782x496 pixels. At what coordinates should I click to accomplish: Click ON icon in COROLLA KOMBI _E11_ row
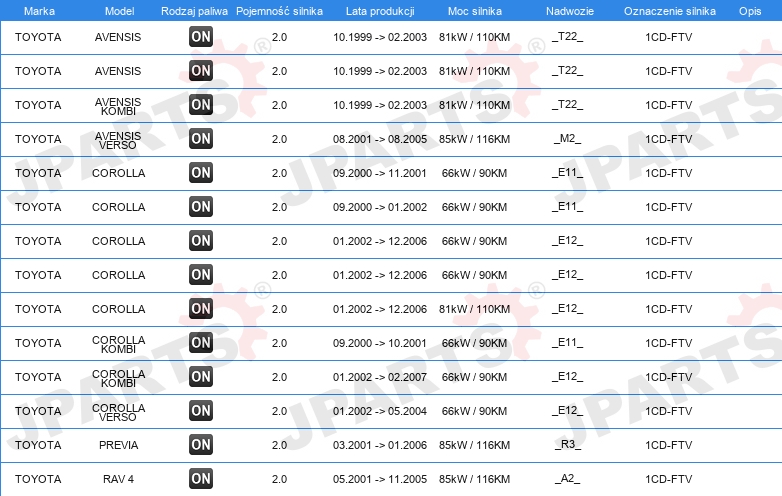click(x=201, y=342)
